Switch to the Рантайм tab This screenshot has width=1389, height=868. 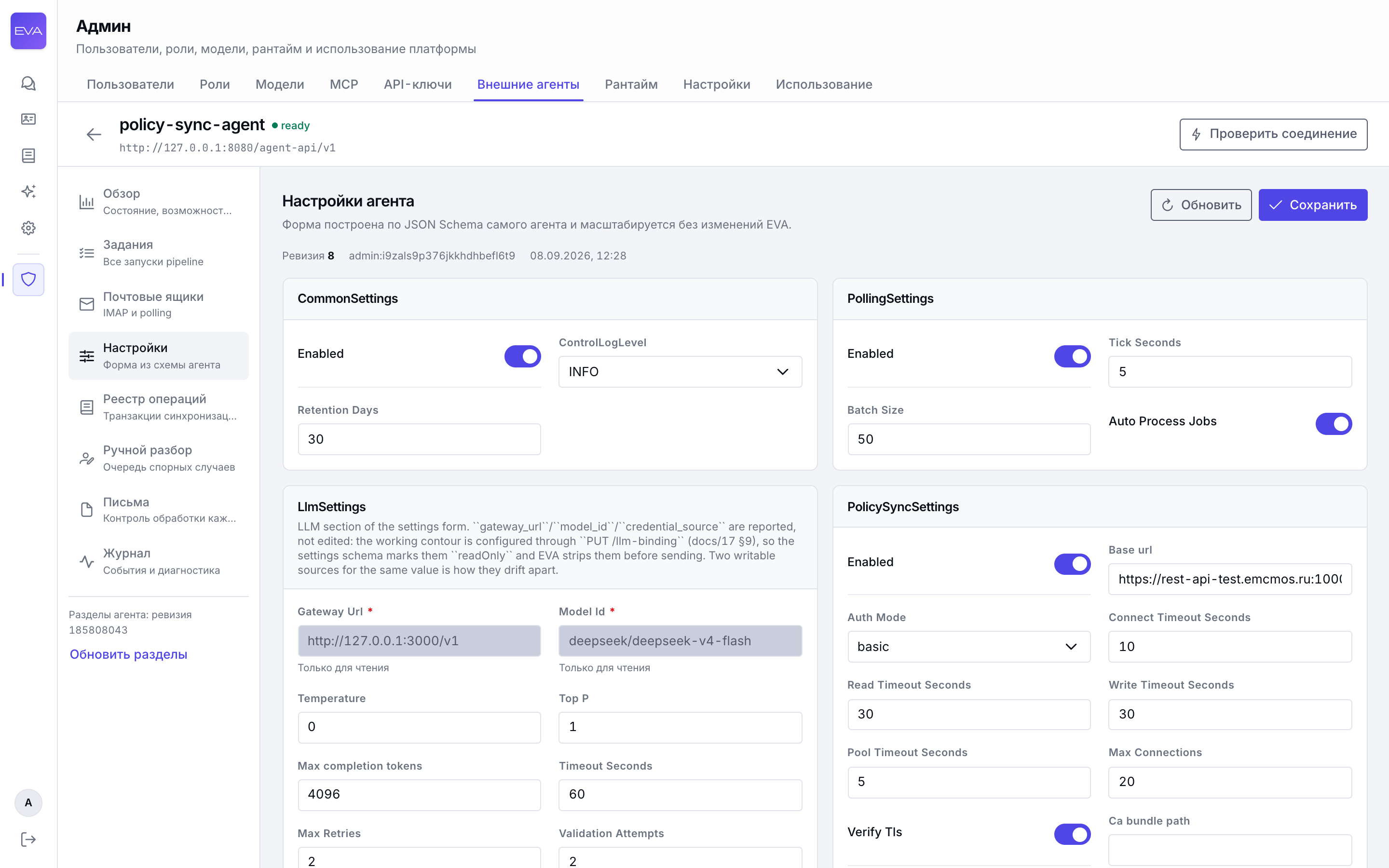[x=631, y=84]
